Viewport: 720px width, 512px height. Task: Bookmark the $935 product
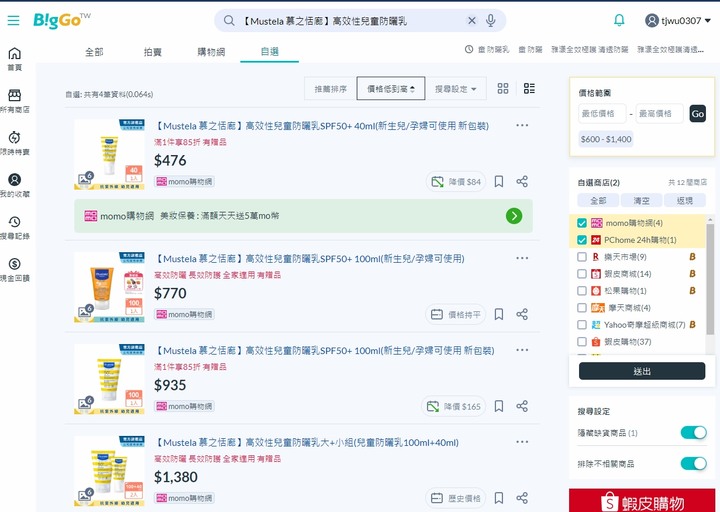point(499,406)
